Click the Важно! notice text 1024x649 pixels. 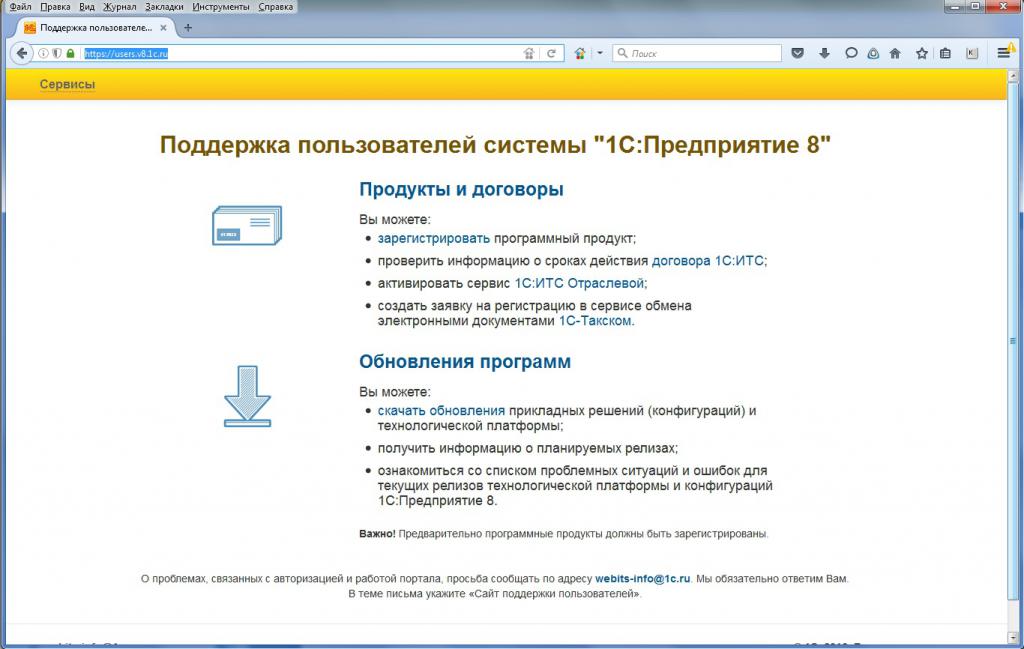[x=564, y=534]
